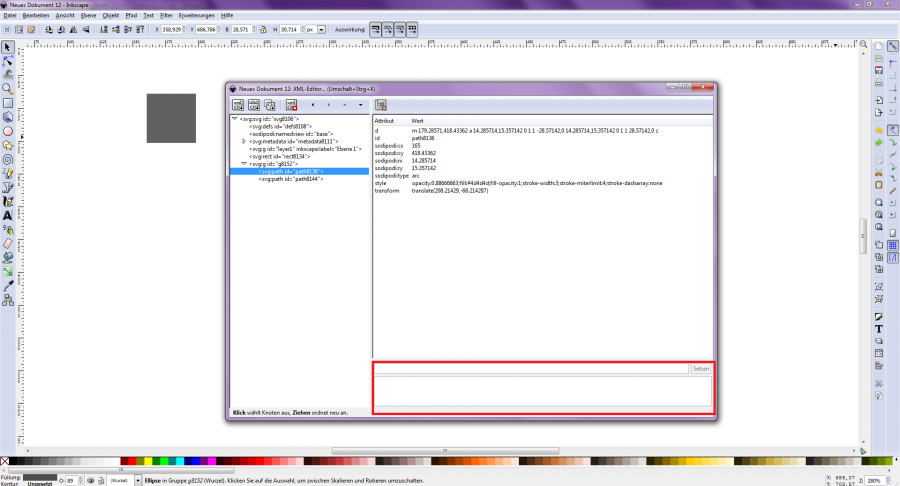Open the Erweiterungen menu
Image resolution: width=900 pixels, height=486 pixels.
[199, 16]
